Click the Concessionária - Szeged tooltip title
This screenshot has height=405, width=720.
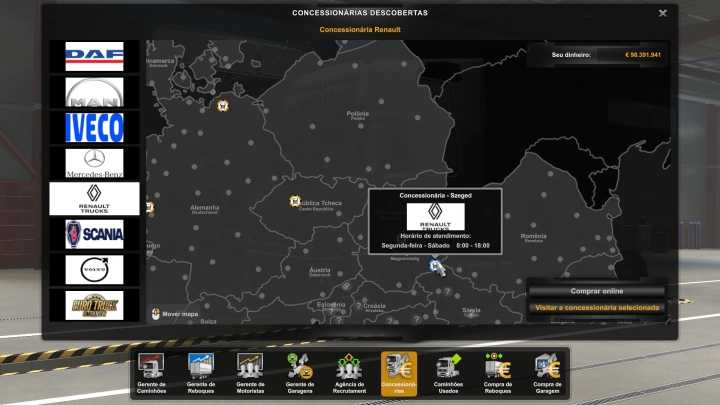click(x=435, y=196)
